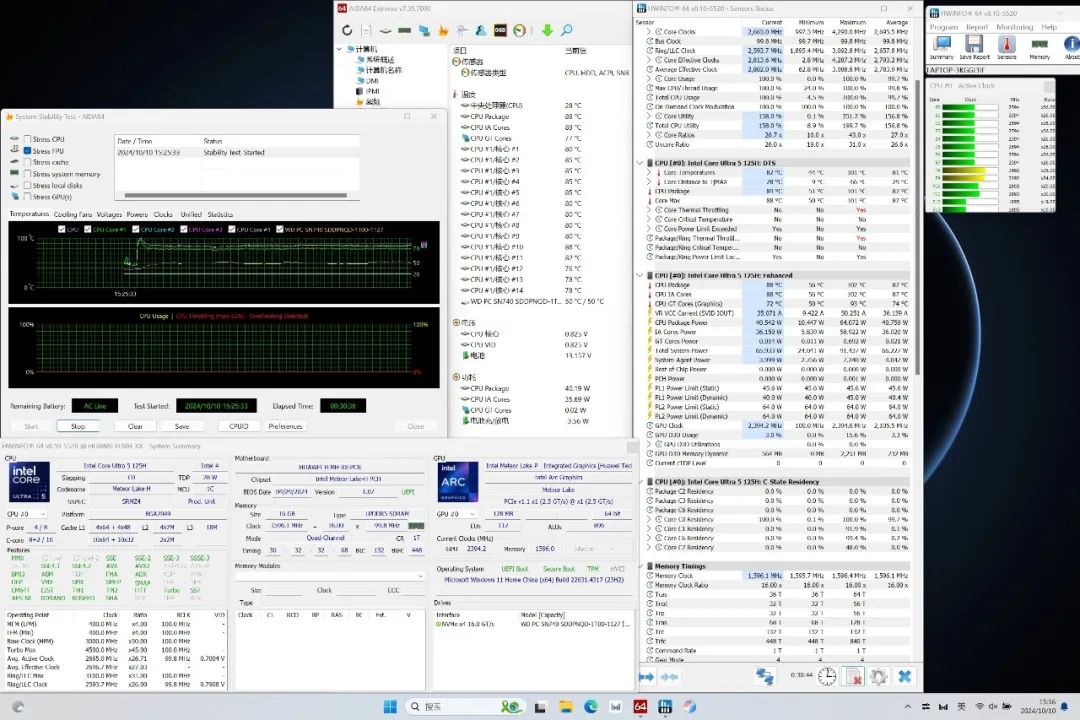Click the Intel Core Ultra 5 logo
This screenshot has height=720, width=1080.
point(28,482)
